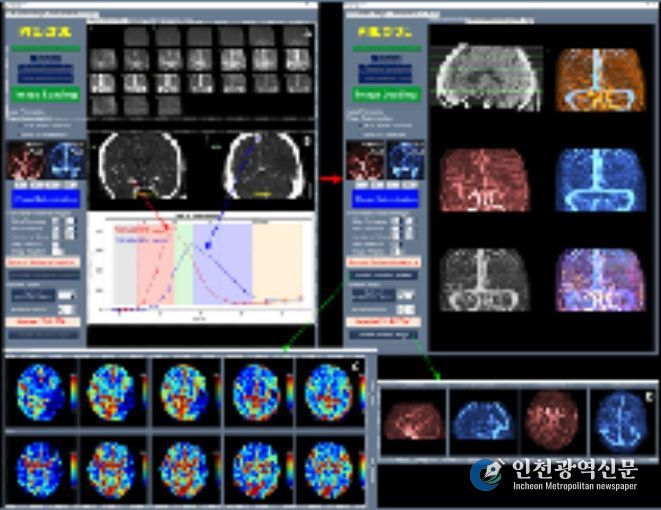Click the rainbow colorbar beside first perfusion map
Image resolution: width=661 pixels, height=510 pixels.
tap(72, 391)
